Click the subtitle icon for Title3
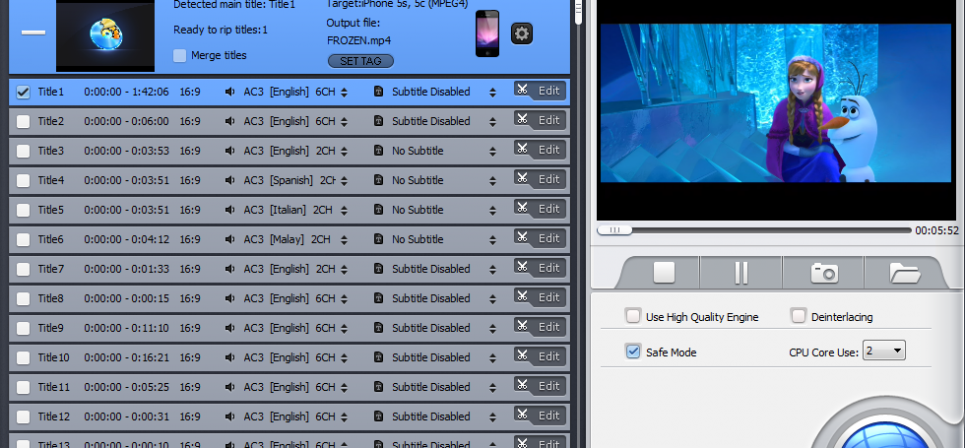 378,151
